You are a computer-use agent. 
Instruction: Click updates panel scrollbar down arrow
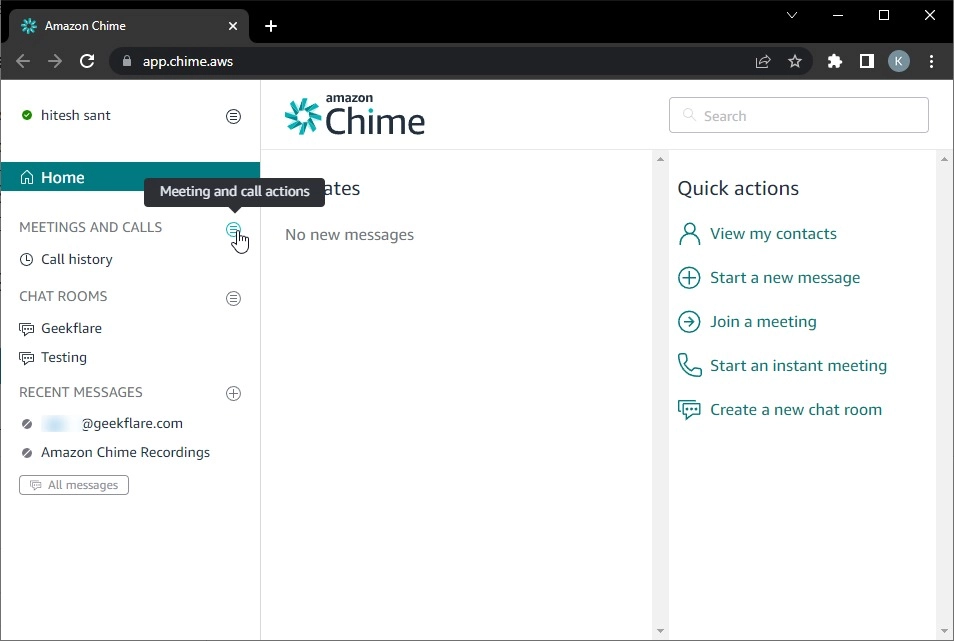[x=660, y=631]
